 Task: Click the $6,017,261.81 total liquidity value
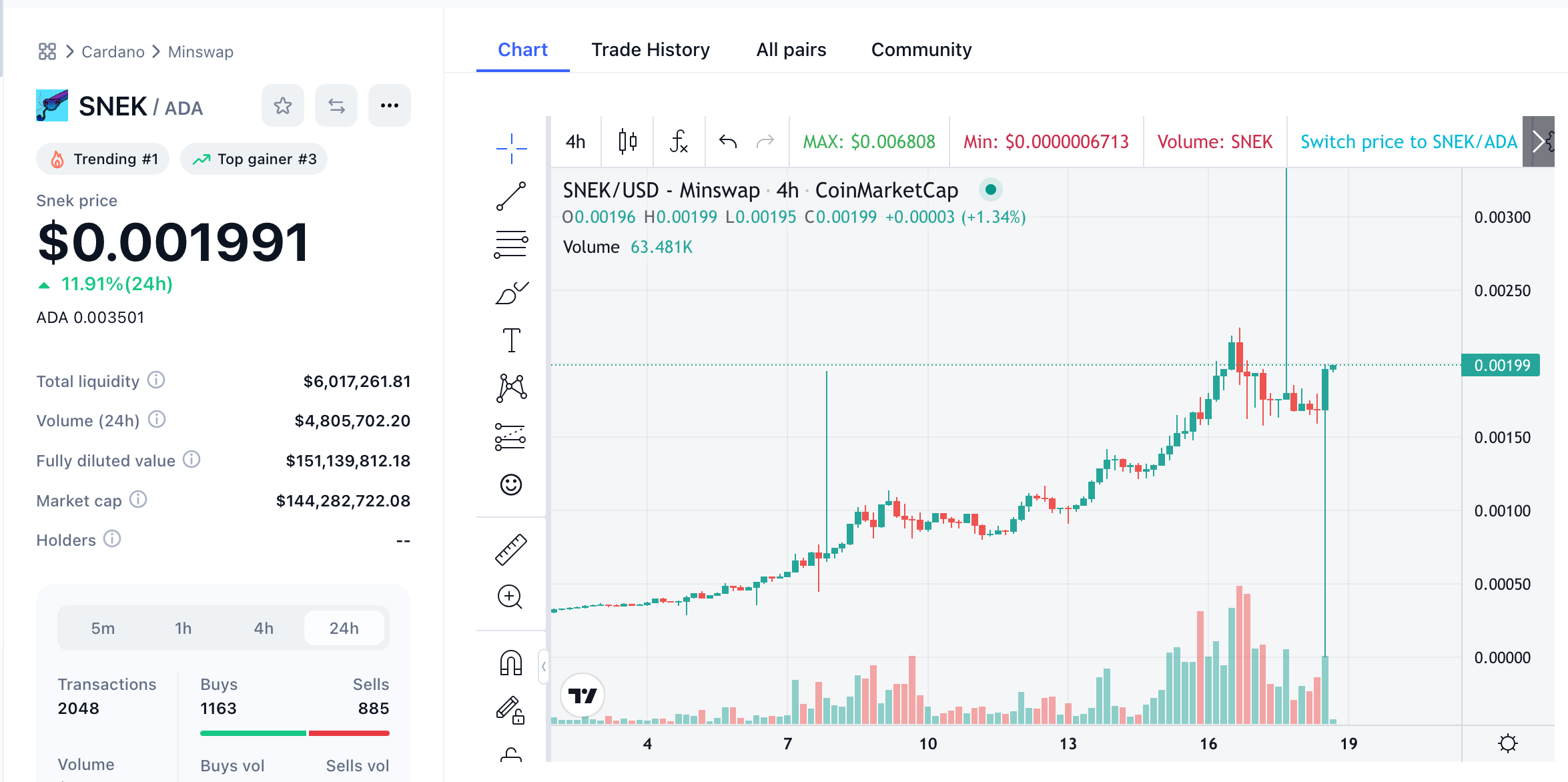point(357,381)
